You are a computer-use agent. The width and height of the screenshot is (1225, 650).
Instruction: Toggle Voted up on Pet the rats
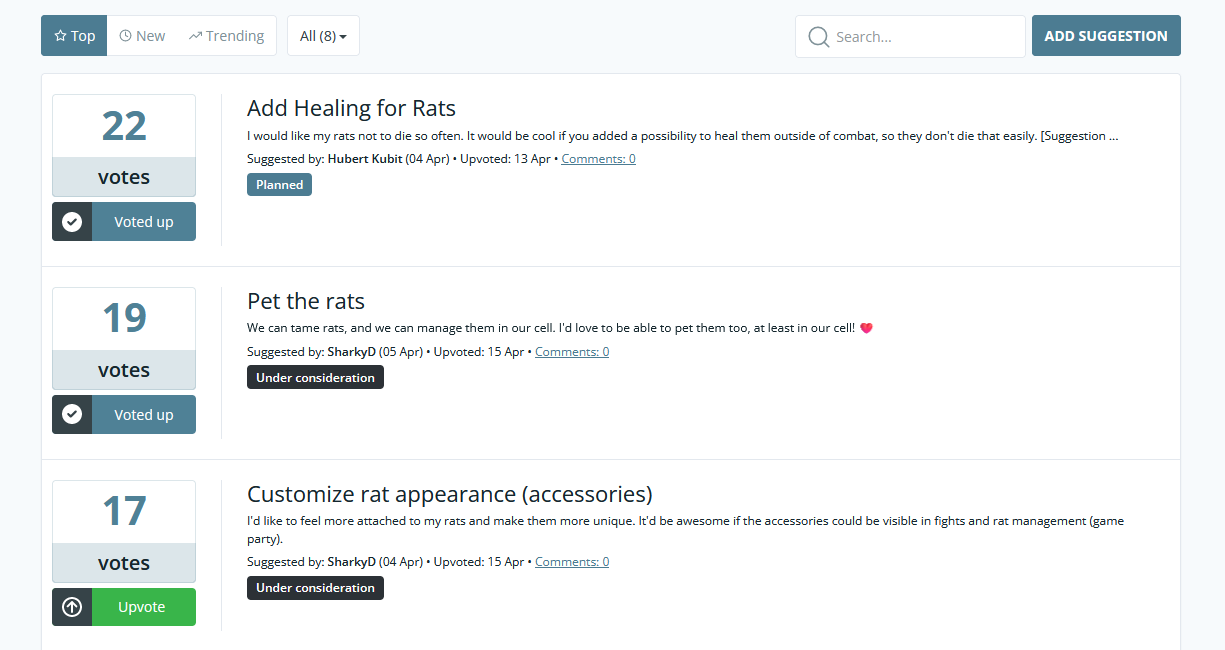click(124, 415)
